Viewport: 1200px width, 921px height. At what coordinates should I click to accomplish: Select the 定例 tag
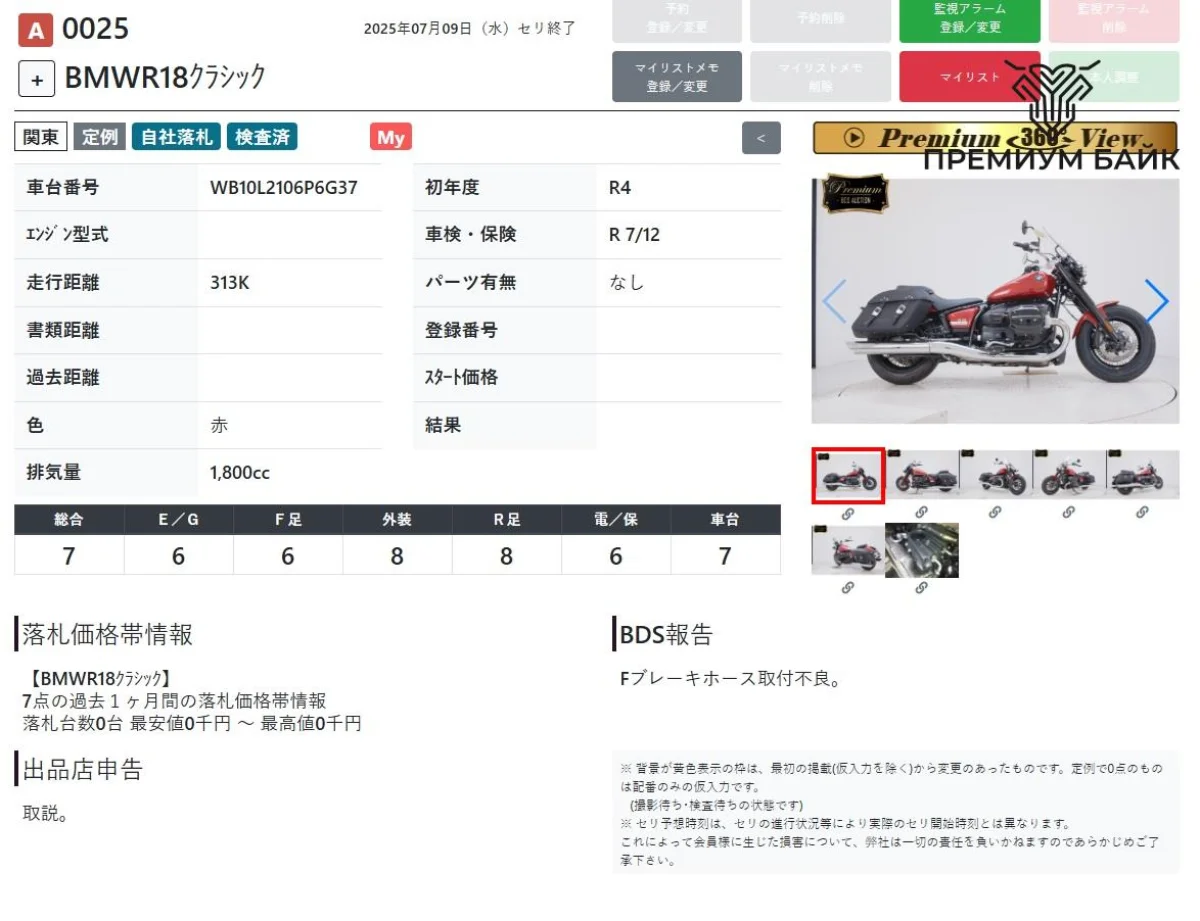99,137
